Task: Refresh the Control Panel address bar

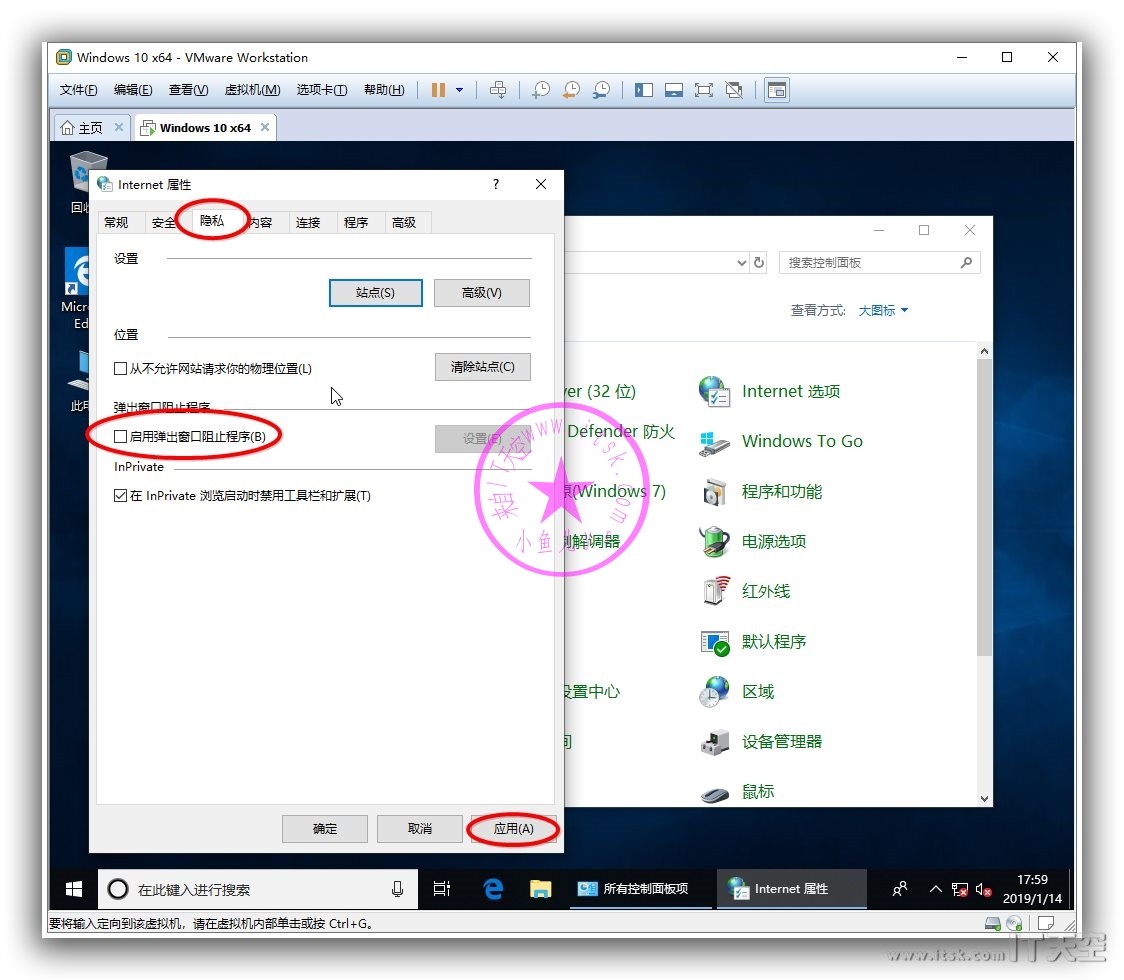Action: point(759,262)
